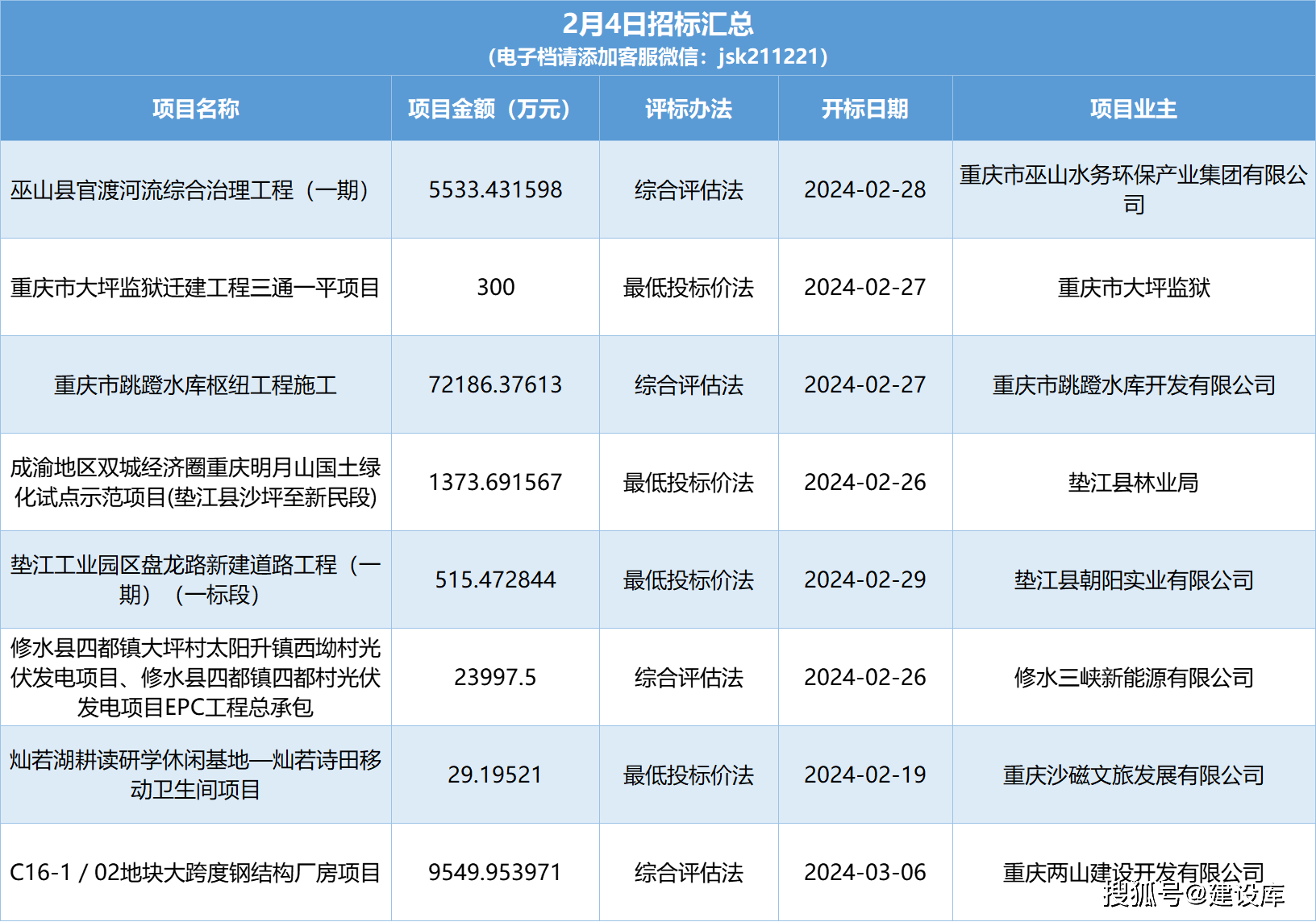
Task: Click date cell '2024-02-19'
Action: (x=865, y=775)
